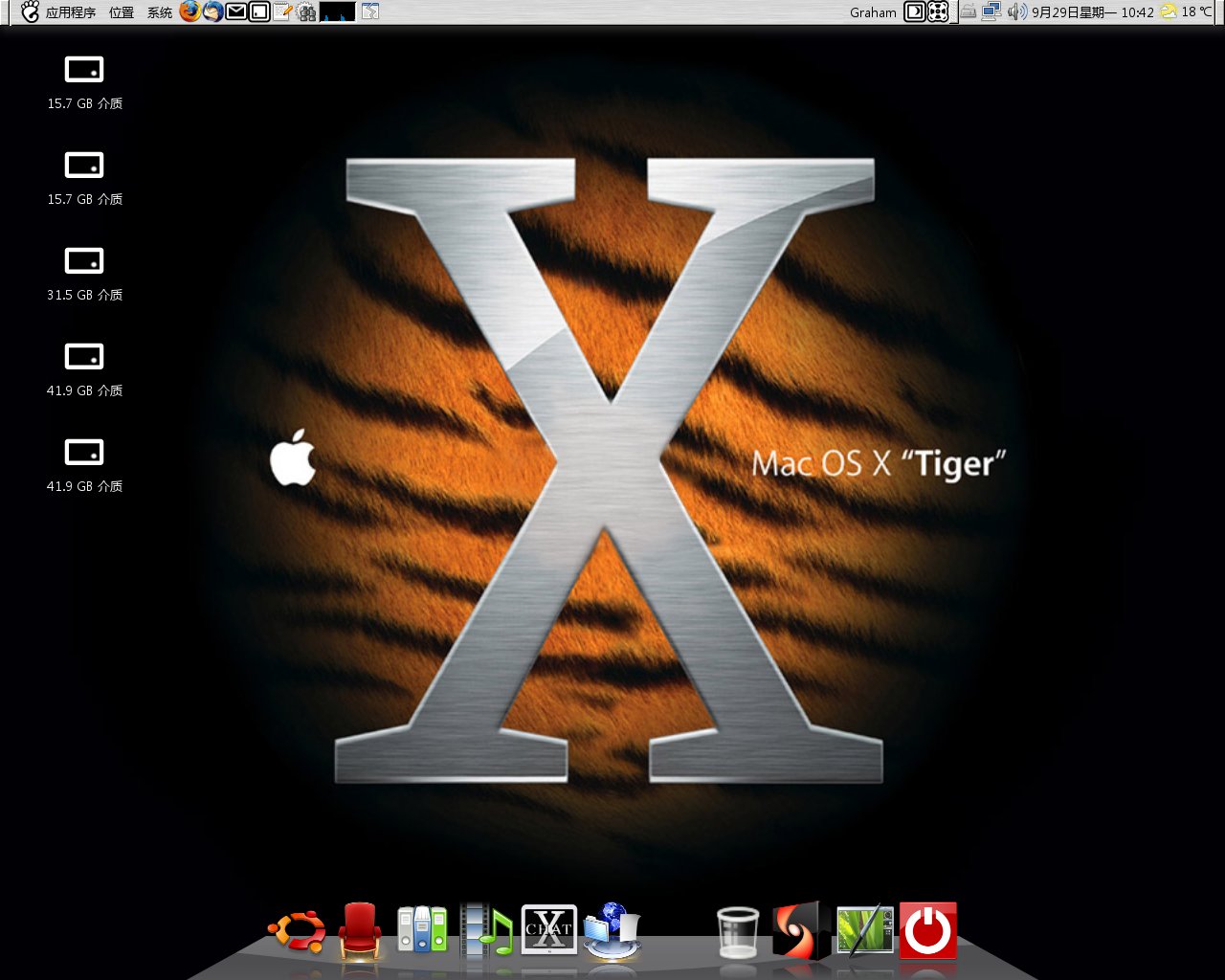Click the red power shutdown dock icon

coord(927,930)
